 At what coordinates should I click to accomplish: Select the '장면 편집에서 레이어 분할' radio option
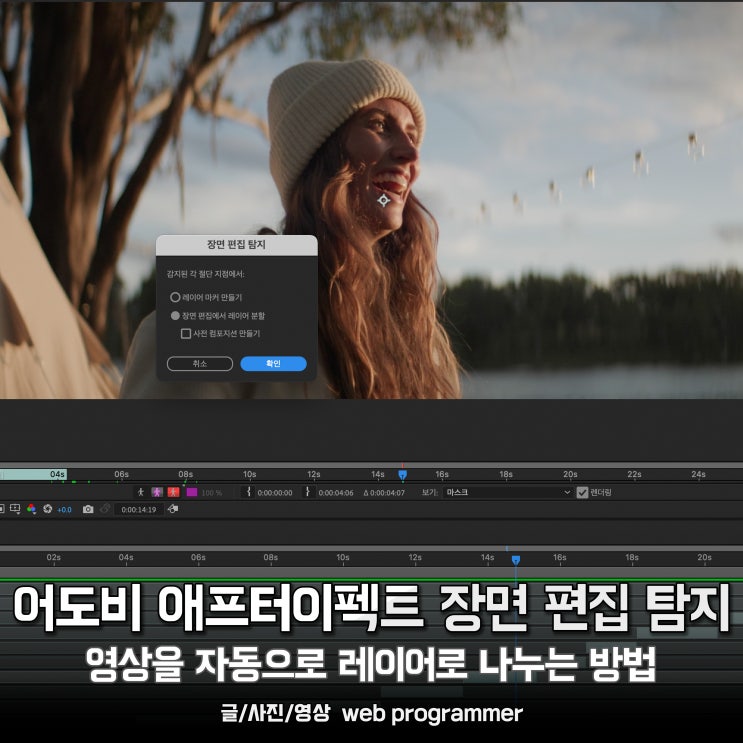[x=175, y=316]
